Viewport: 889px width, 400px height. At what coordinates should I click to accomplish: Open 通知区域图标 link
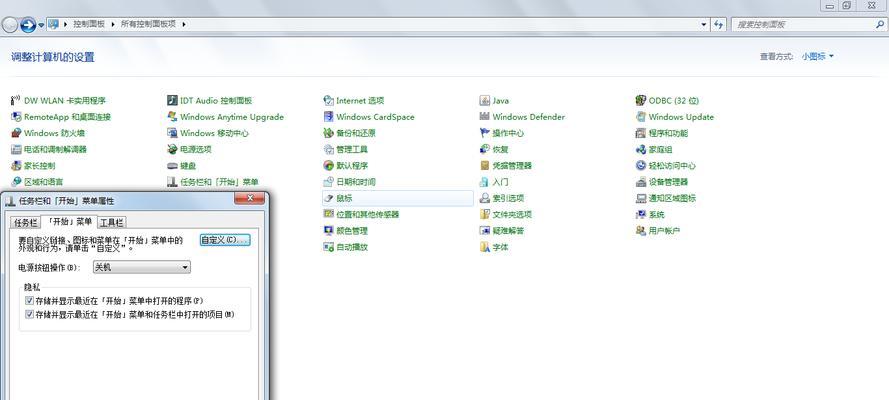[x=672, y=199]
